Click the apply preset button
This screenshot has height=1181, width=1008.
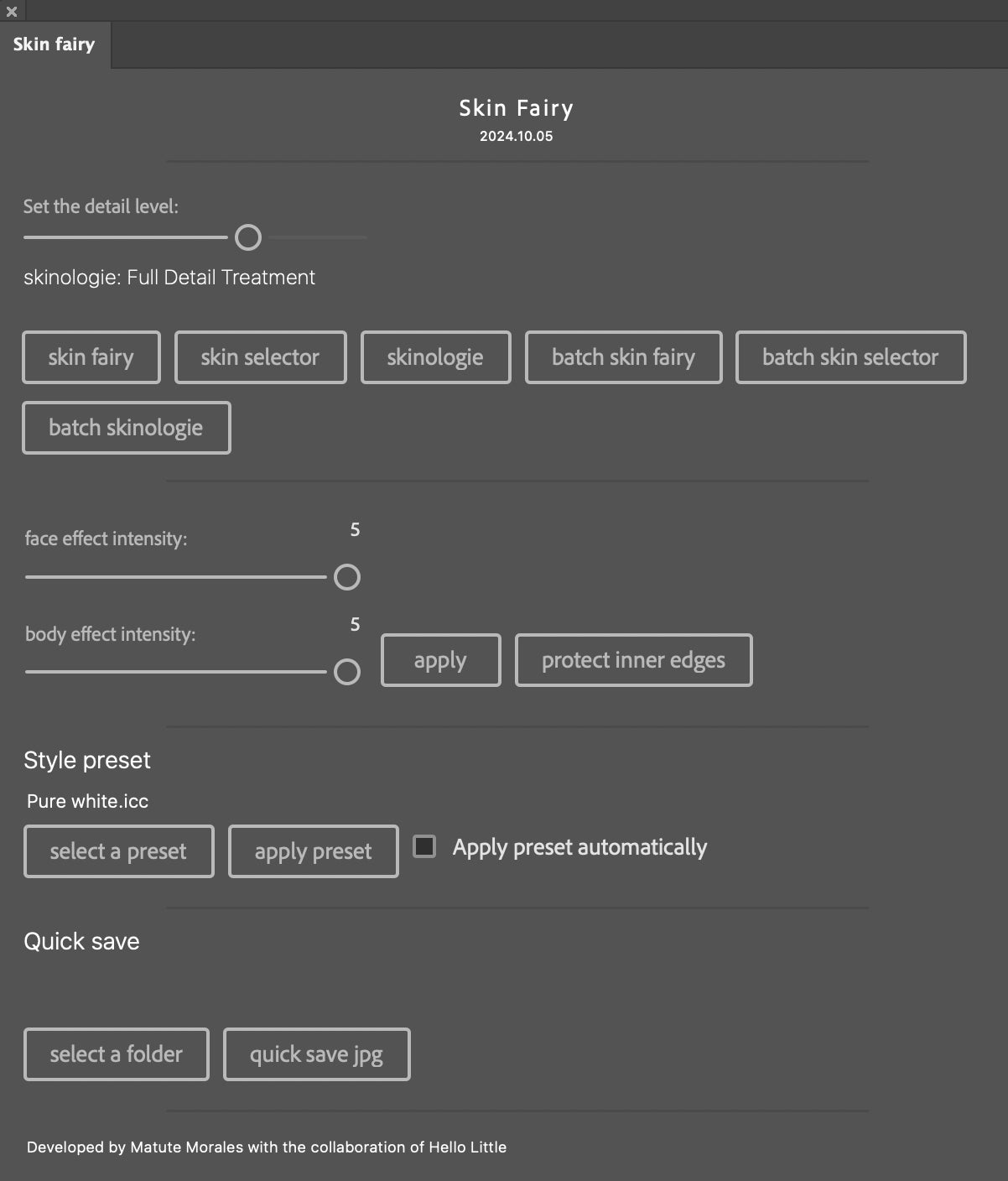click(x=313, y=851)
